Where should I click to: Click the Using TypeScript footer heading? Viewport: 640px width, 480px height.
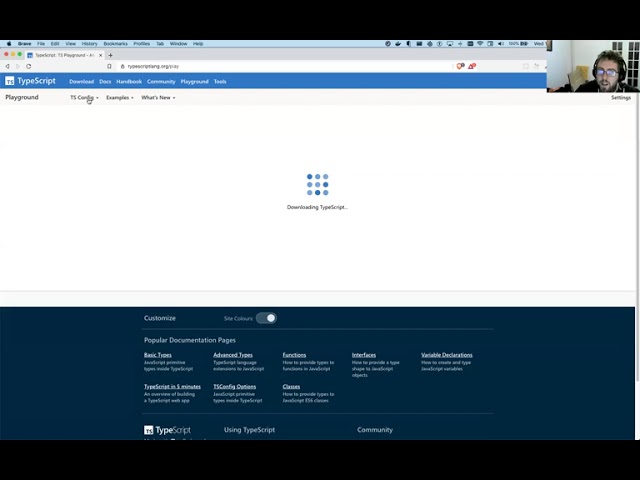coord(249,430)
